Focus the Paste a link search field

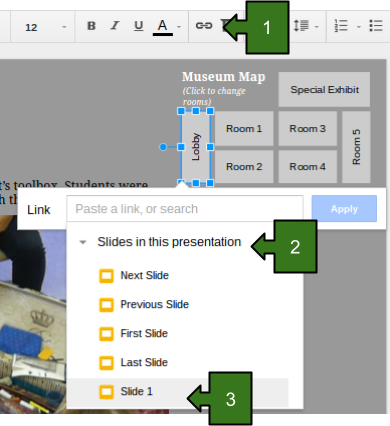click(185, 209)
